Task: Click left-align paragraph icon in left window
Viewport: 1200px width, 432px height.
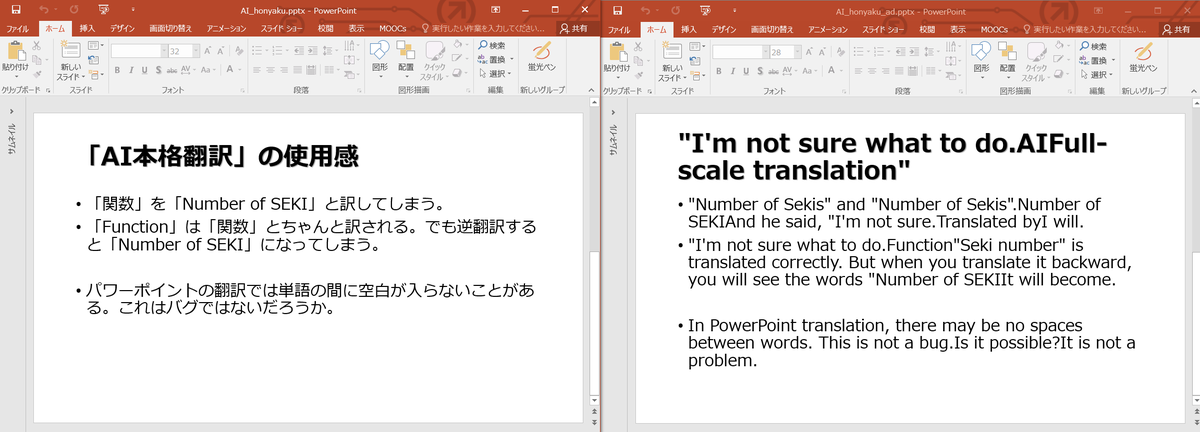Action: tap(256, 70)
